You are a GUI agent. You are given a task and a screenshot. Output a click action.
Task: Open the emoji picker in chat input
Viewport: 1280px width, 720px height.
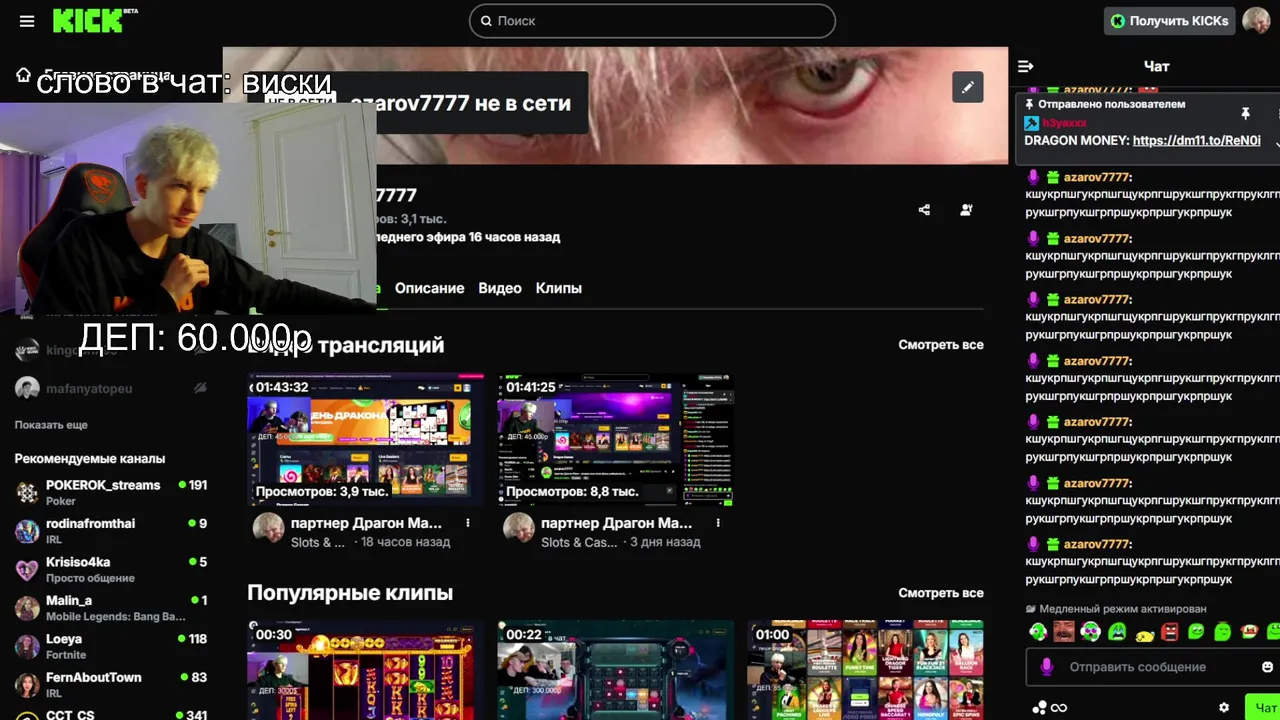tap(1267, 667)
